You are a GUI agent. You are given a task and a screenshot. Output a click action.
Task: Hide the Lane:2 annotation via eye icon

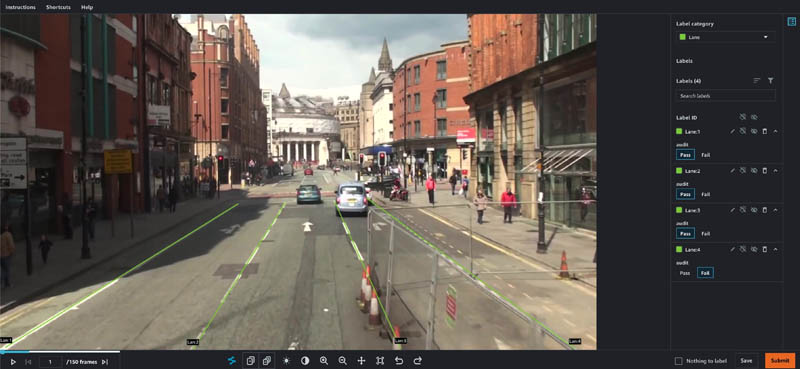[754, 170]
